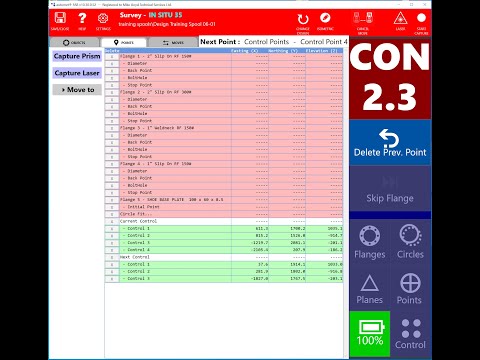Select the Initial Point row under Flange 5
Image resolution: width=480 pixels, height=360 pixels.
[224, 207]
